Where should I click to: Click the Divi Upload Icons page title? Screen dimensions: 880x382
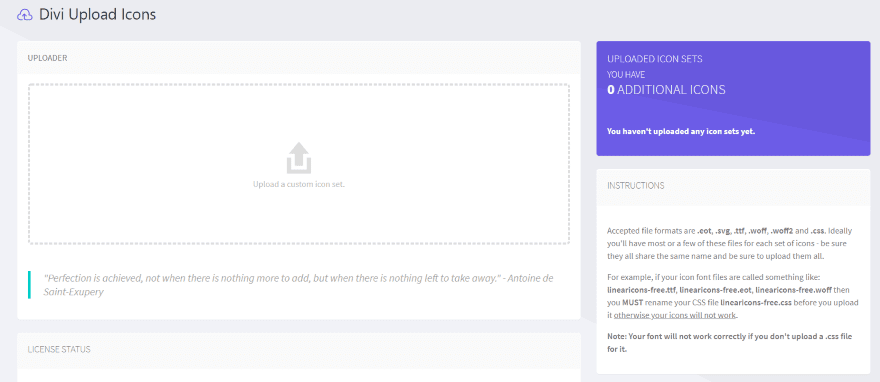97,15
